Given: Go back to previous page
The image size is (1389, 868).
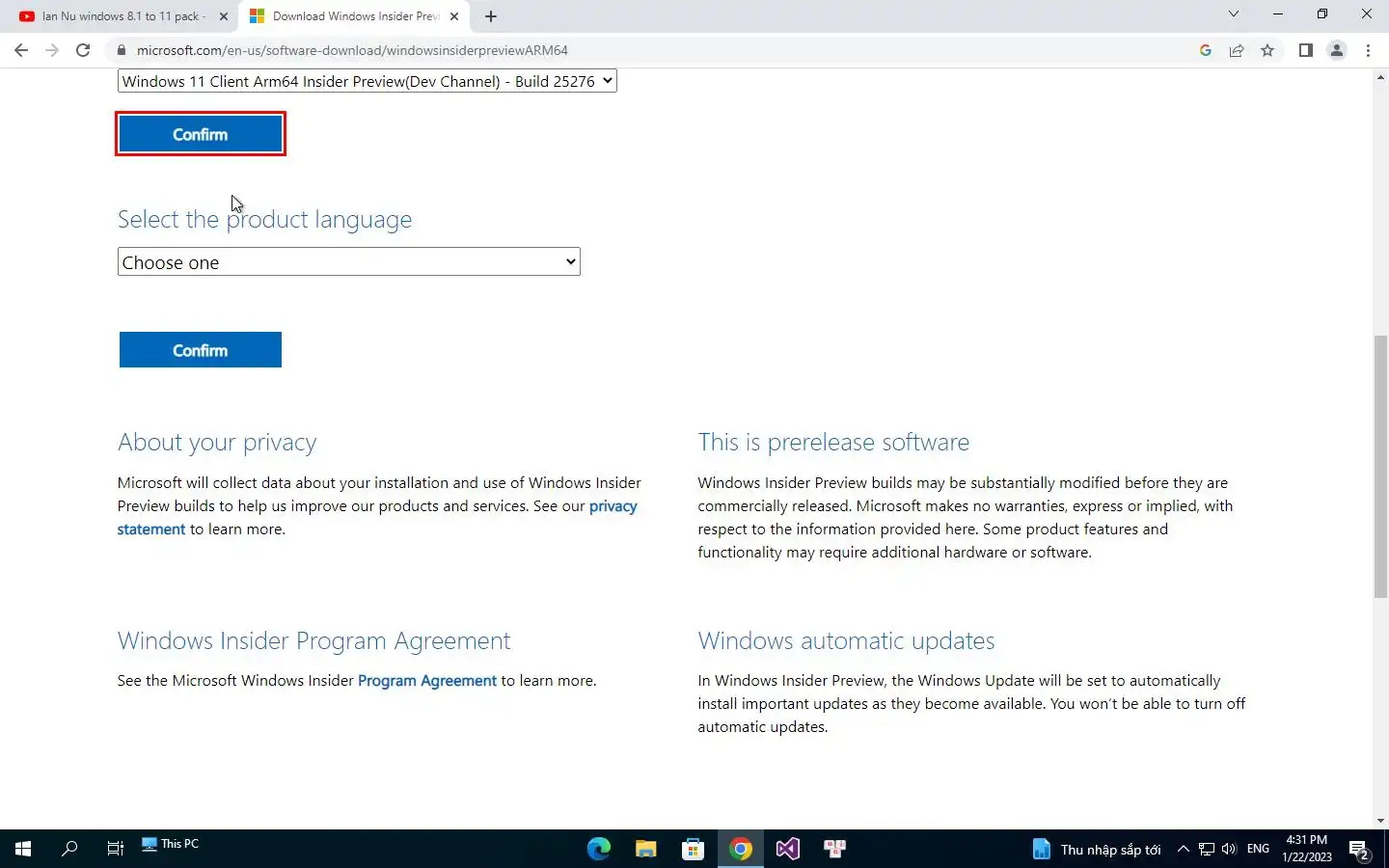Looking at the screenshot, I should click(x=20, y=50).
